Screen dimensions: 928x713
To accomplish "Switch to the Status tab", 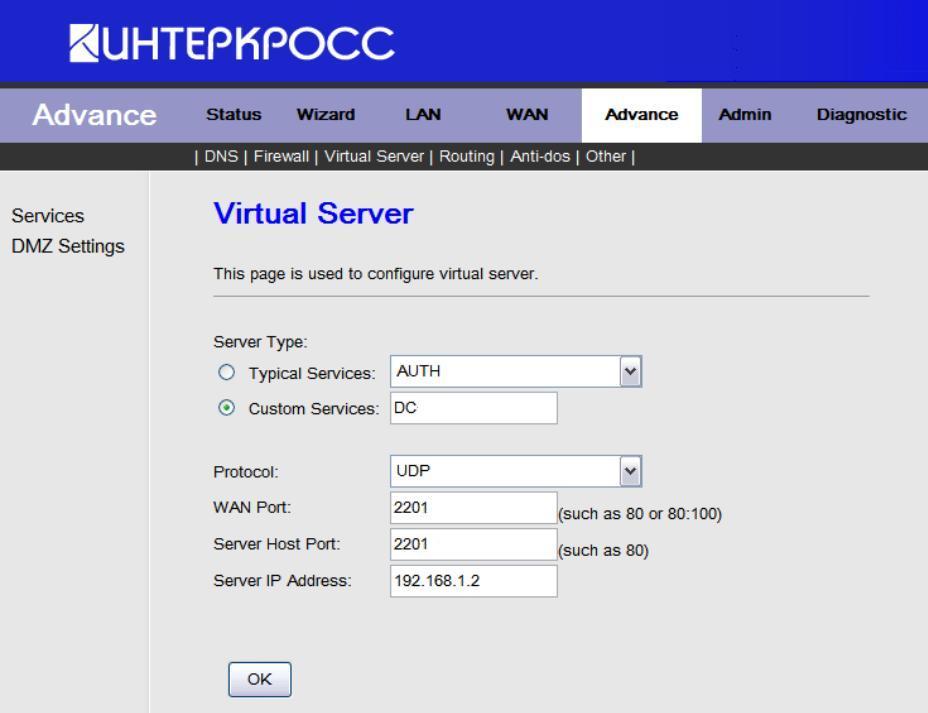I will point(233,115).
